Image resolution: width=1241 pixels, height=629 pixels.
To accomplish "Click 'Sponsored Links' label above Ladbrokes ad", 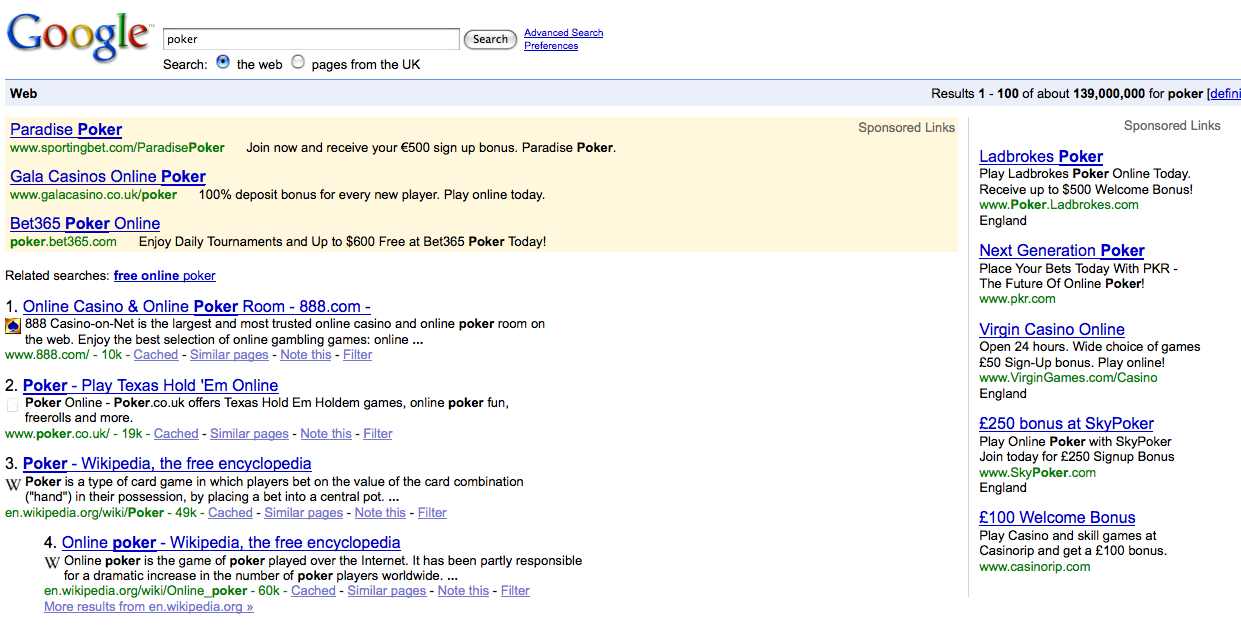I will (x=1172, y=126).
